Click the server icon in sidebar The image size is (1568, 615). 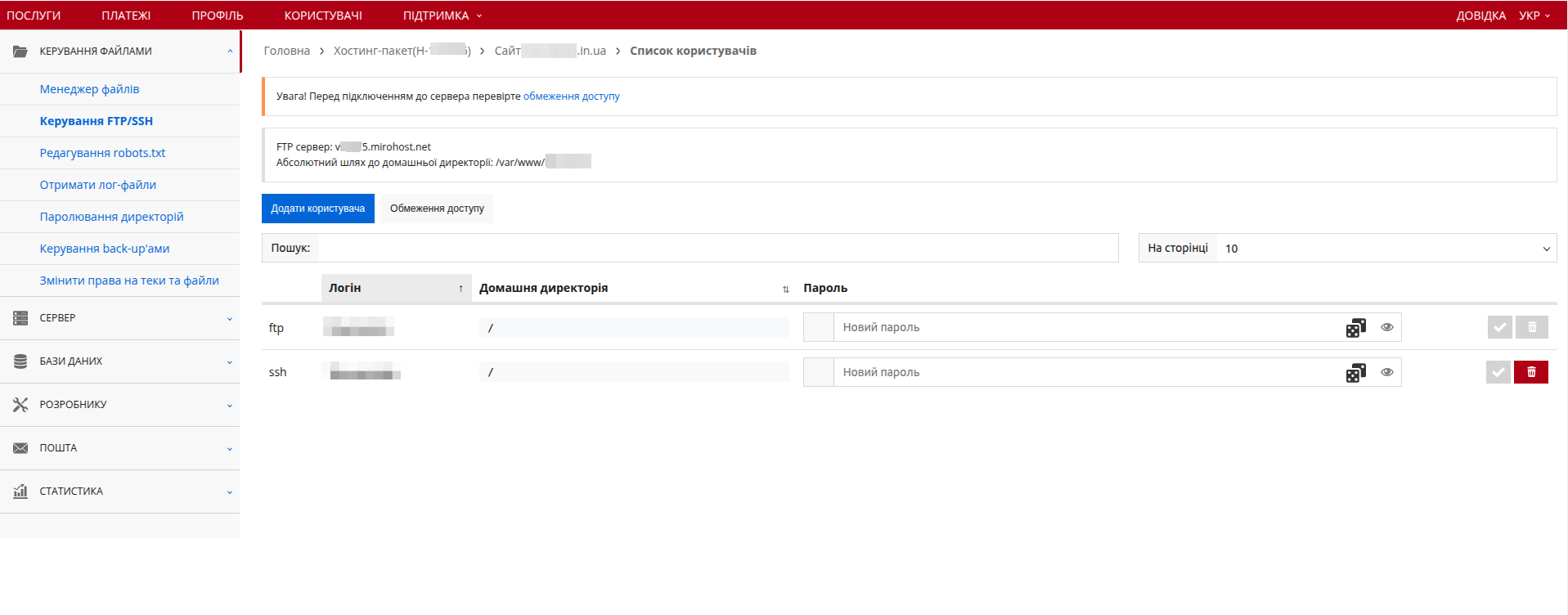(x=20, y=318)
